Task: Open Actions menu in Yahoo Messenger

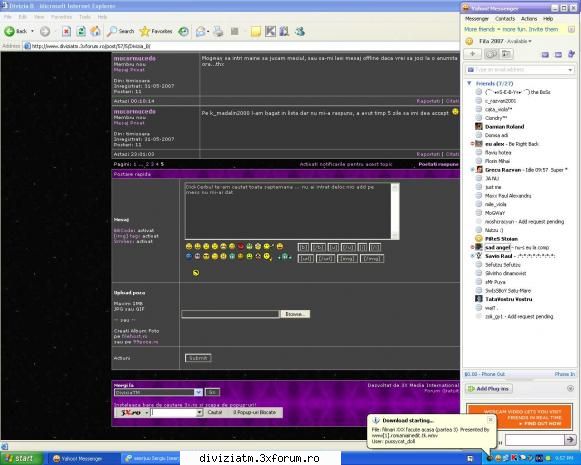Action: 529,19
